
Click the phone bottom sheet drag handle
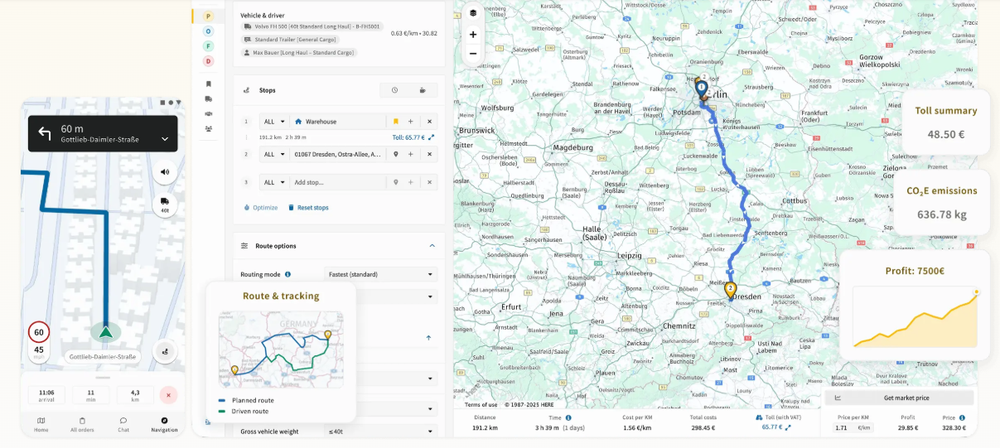[x=103, y=377]
